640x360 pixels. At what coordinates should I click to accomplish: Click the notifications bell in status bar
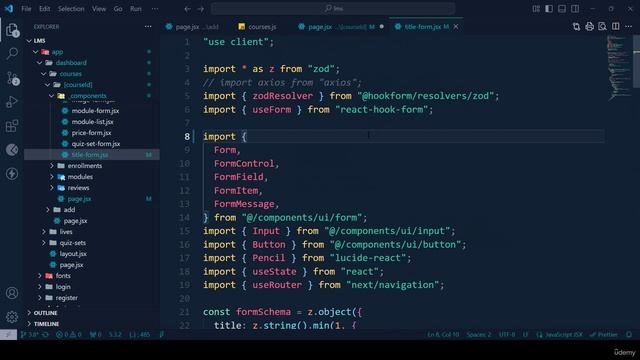629,334
